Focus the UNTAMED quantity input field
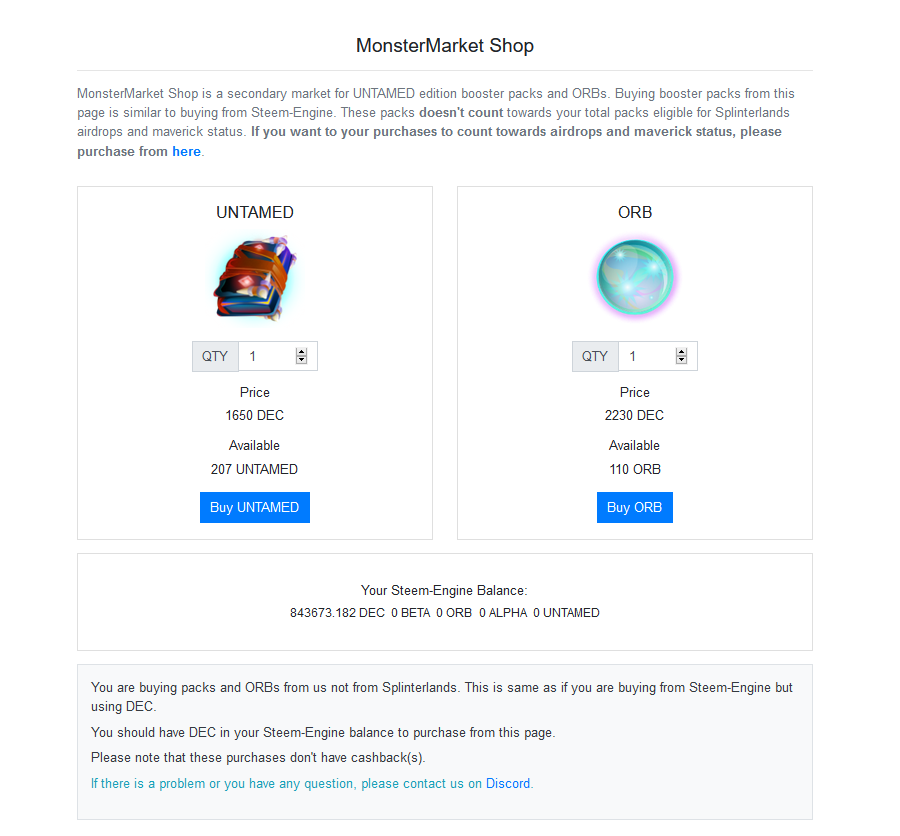Image resolution: width=900 pixels, height=836 pixels. [x=278, y=356]
